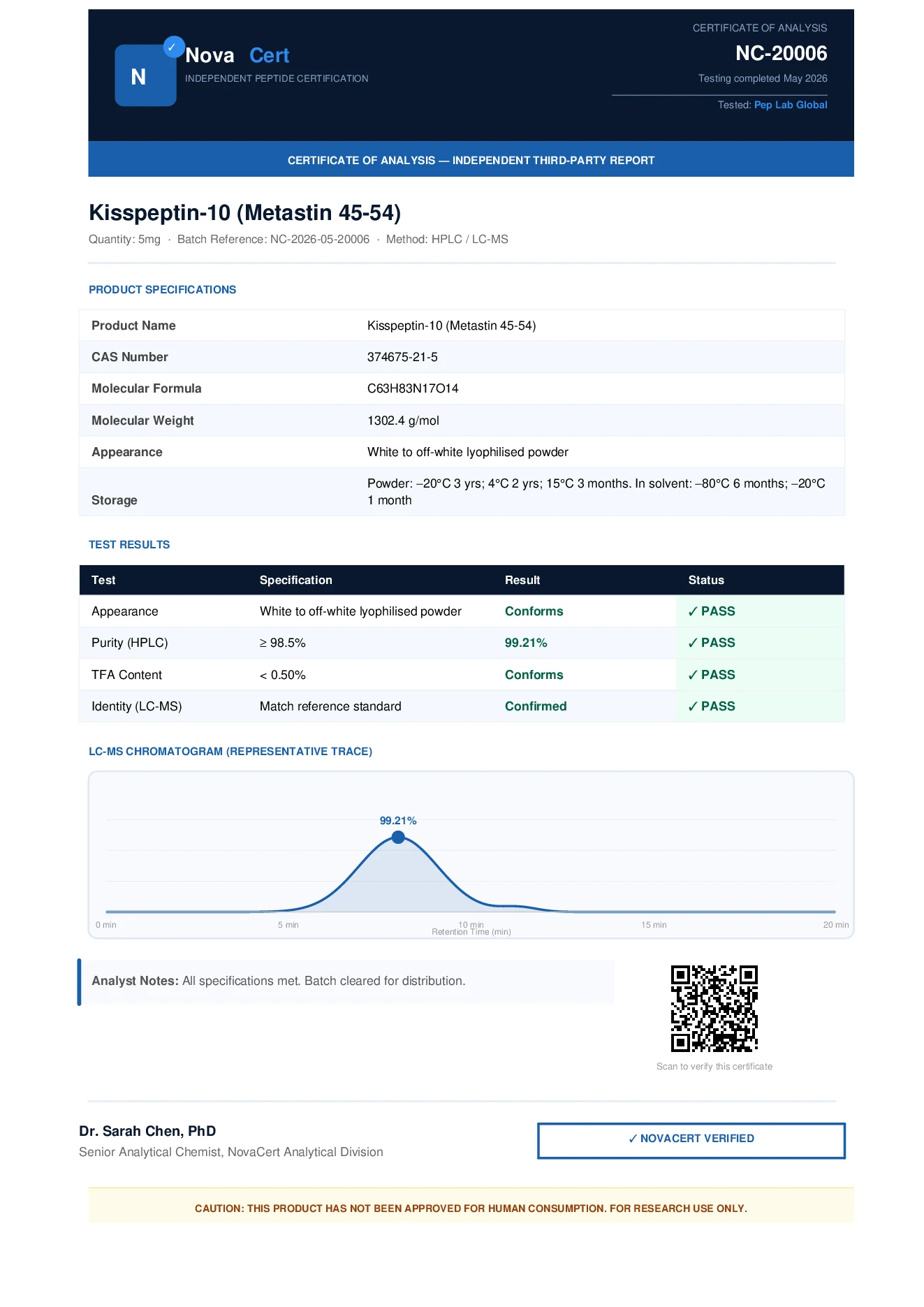The height and width of the screenshot is (1307, 924).
Task: Click PASS status in Appearance row
Action: (711, 611)
